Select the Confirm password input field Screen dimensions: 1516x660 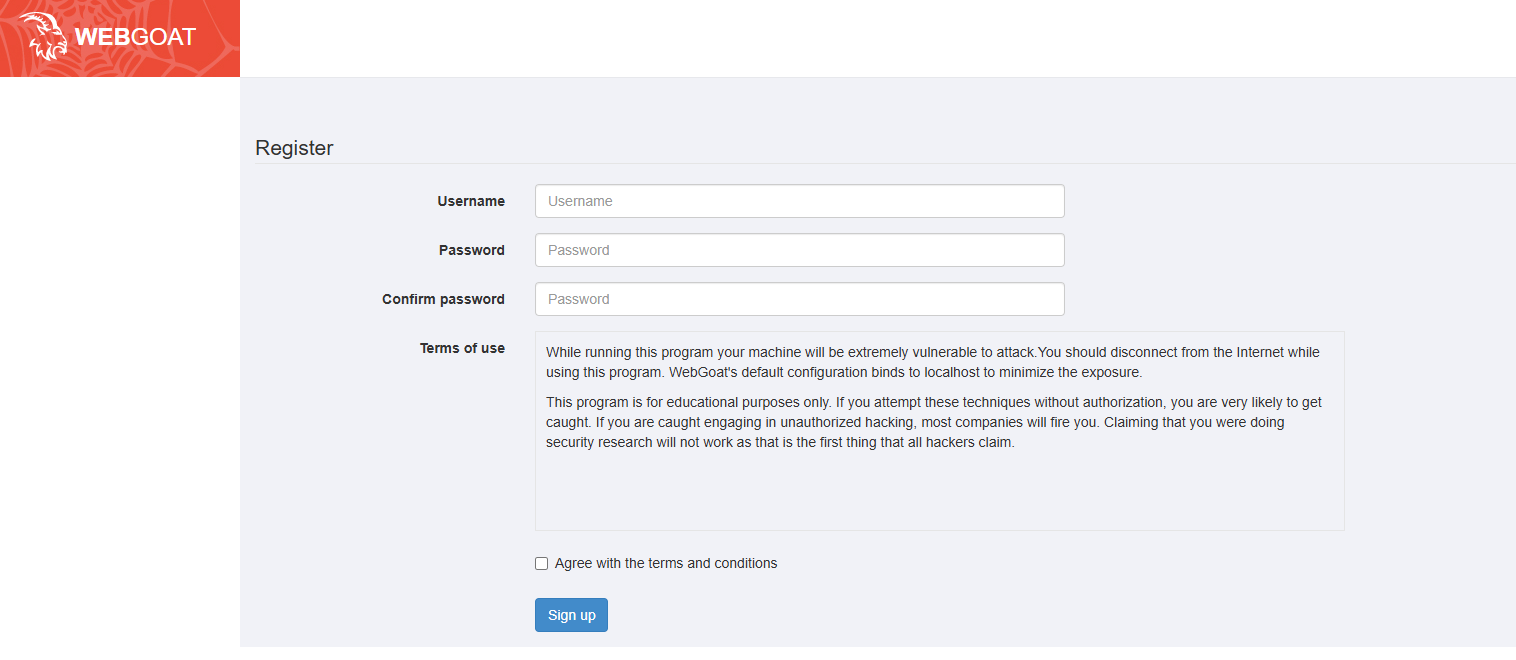(799, 299)
